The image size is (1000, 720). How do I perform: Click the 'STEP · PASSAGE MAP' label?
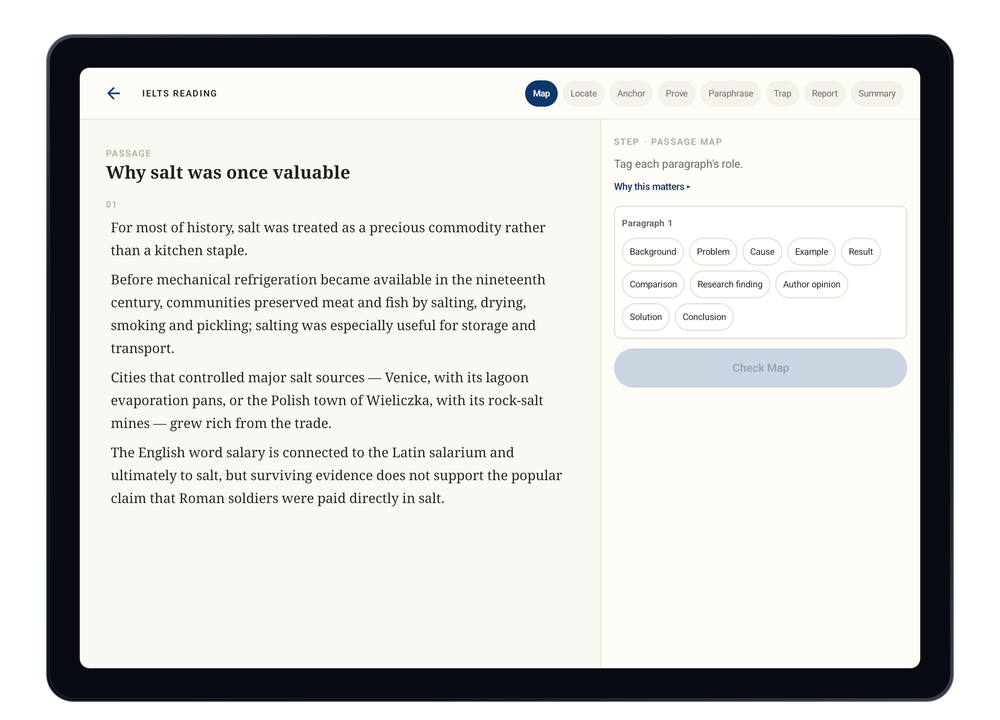[x=668, y=142]
